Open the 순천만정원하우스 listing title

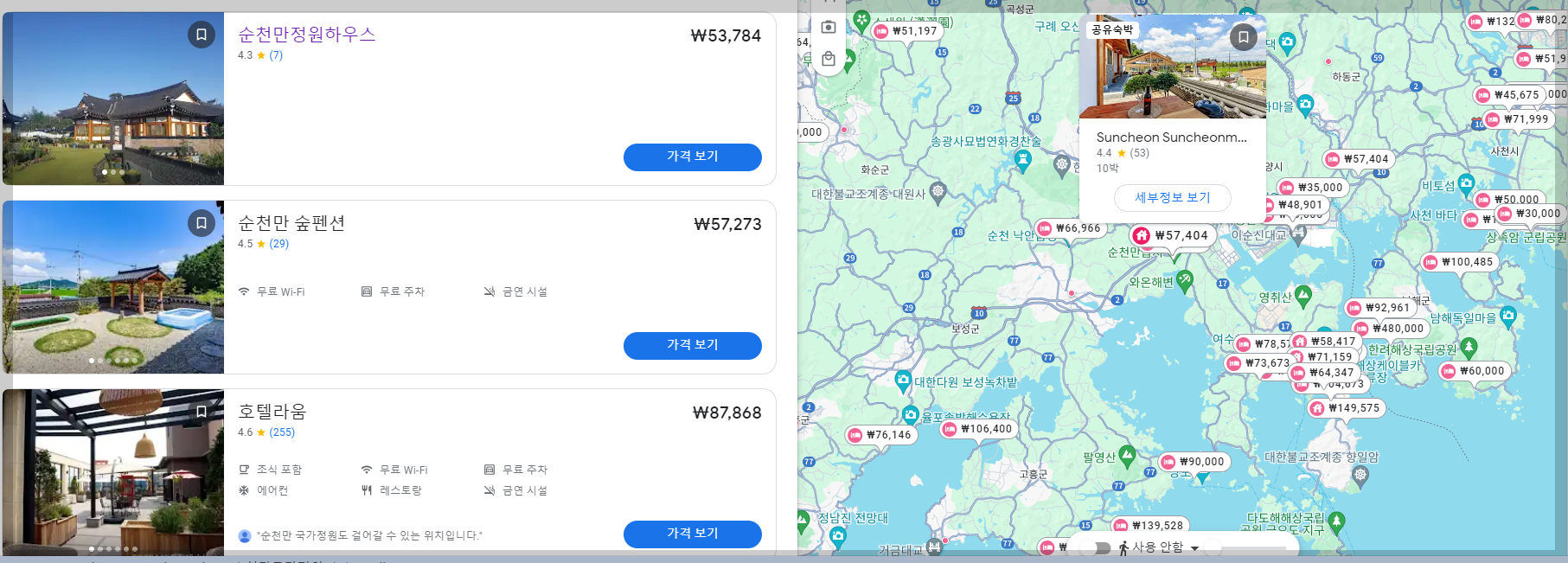coord(307,35)
